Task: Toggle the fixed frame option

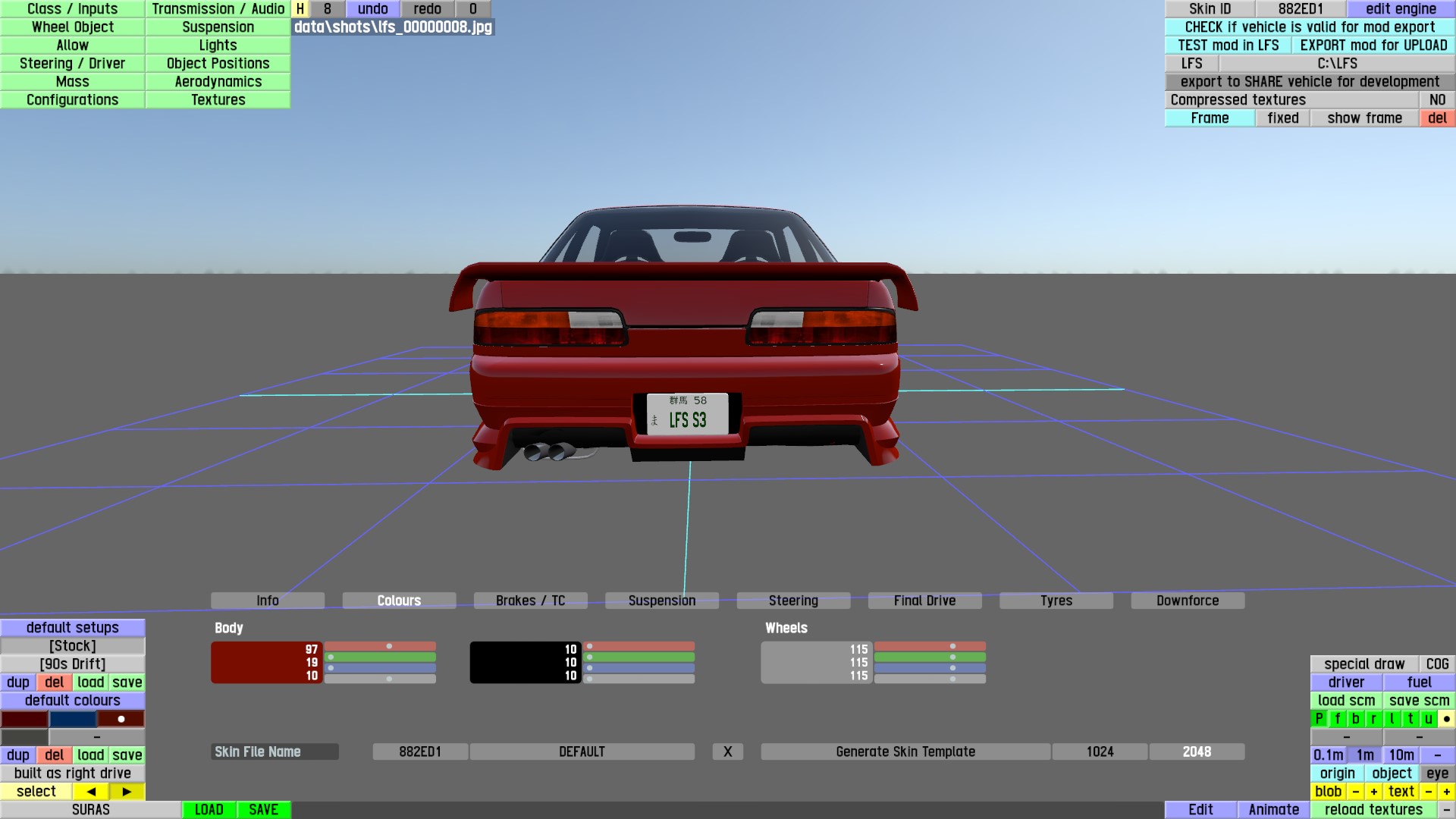Action: pyautogui.click(x=1282, y=118)
